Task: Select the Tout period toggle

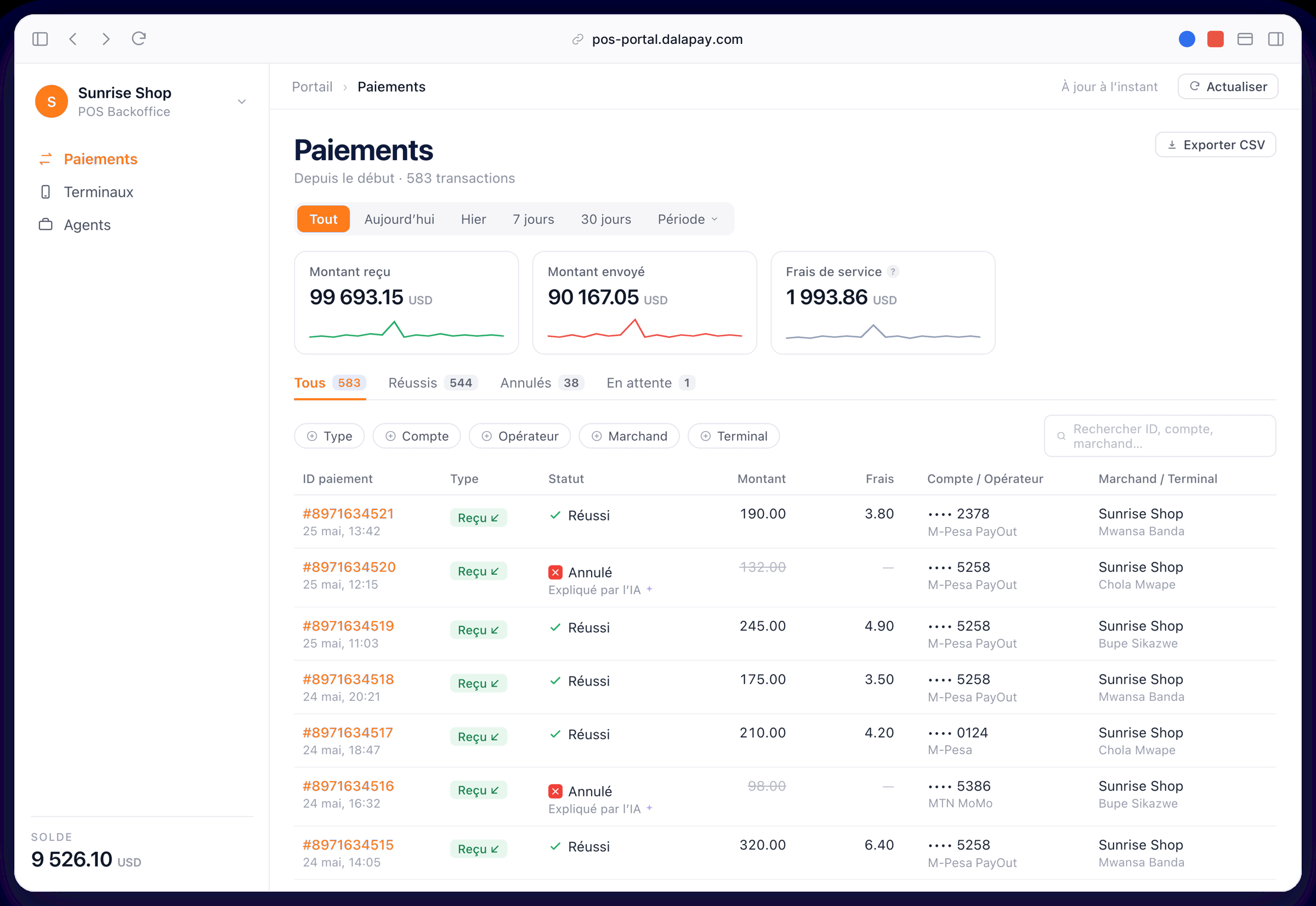Action: (324, 219)
